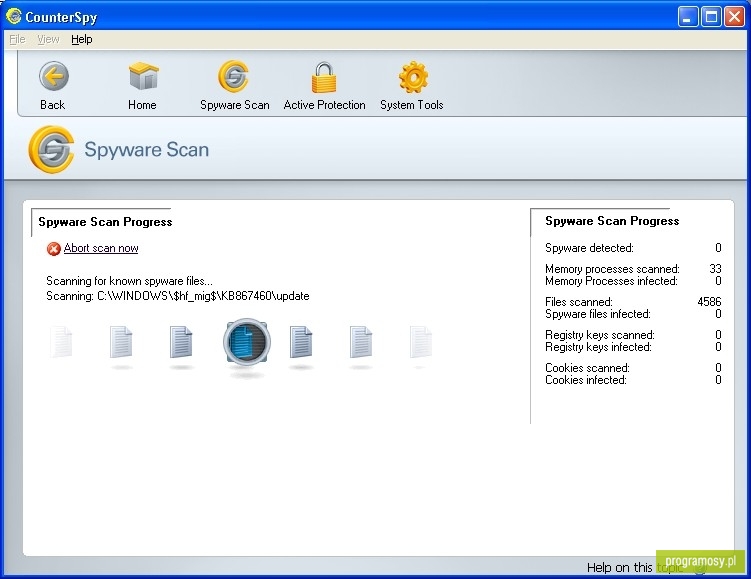Click the files scanned value 4586

(x=709, y=302)
